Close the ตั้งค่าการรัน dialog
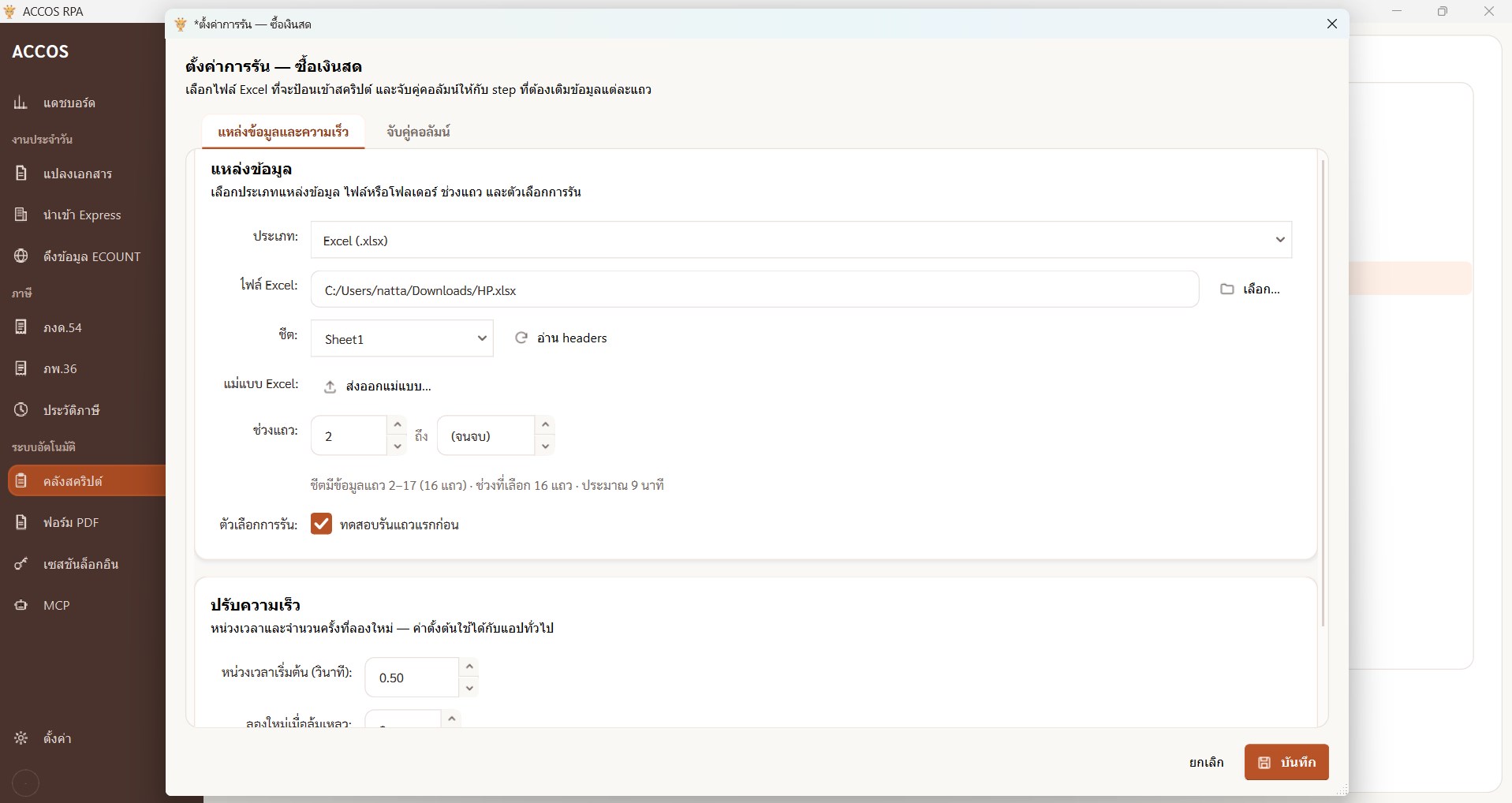1512x803 pixels. [1332, 24]
